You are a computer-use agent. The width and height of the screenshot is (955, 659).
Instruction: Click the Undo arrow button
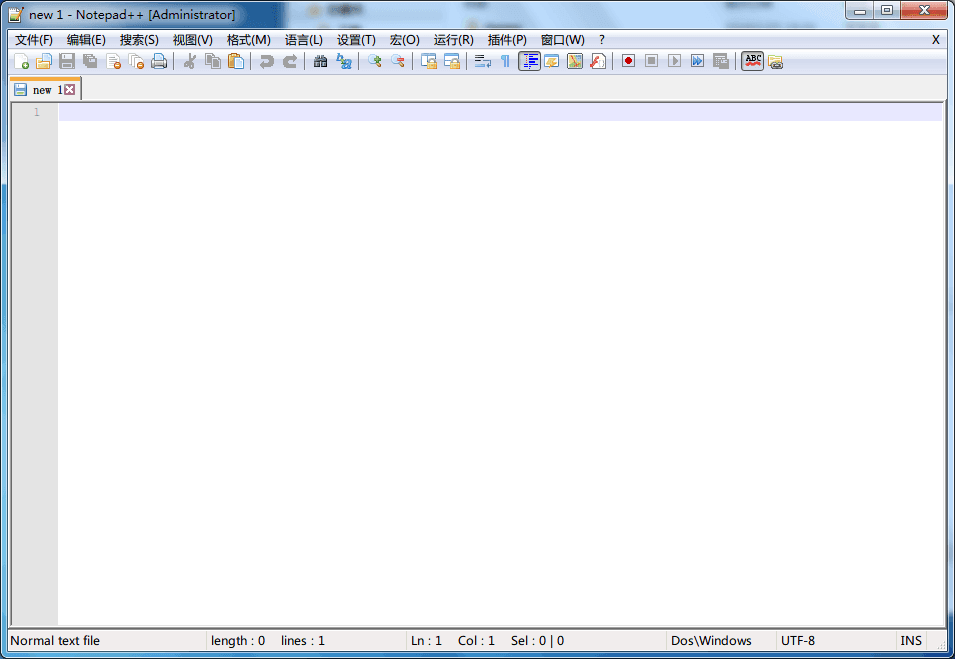[263, 61]
